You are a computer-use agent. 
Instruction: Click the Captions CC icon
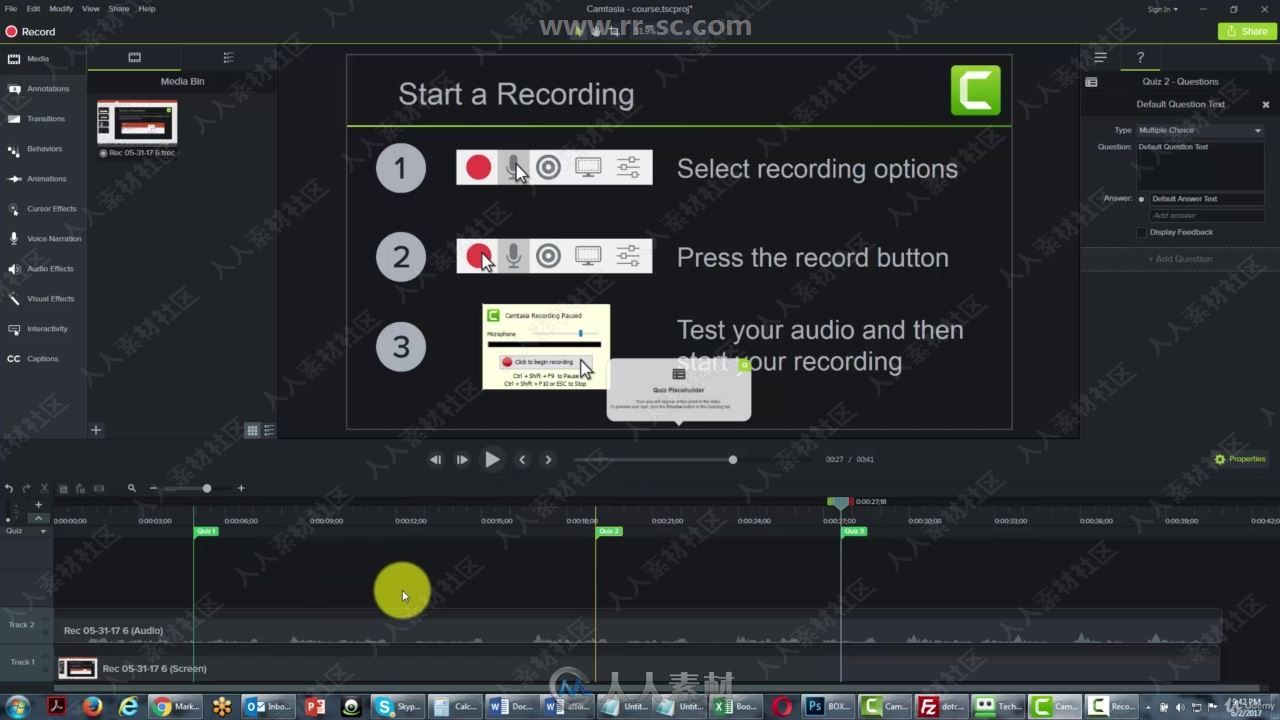click(x=14, y=359)
